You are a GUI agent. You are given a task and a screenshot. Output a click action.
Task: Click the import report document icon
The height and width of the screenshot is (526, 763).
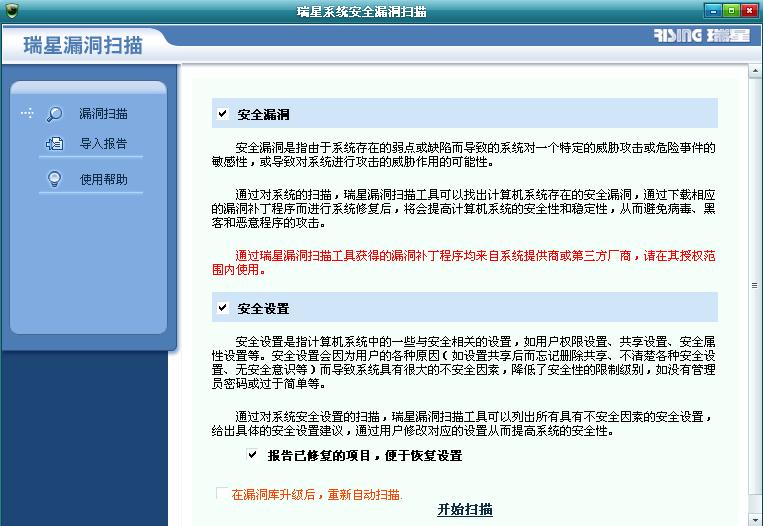pos(54,144)
